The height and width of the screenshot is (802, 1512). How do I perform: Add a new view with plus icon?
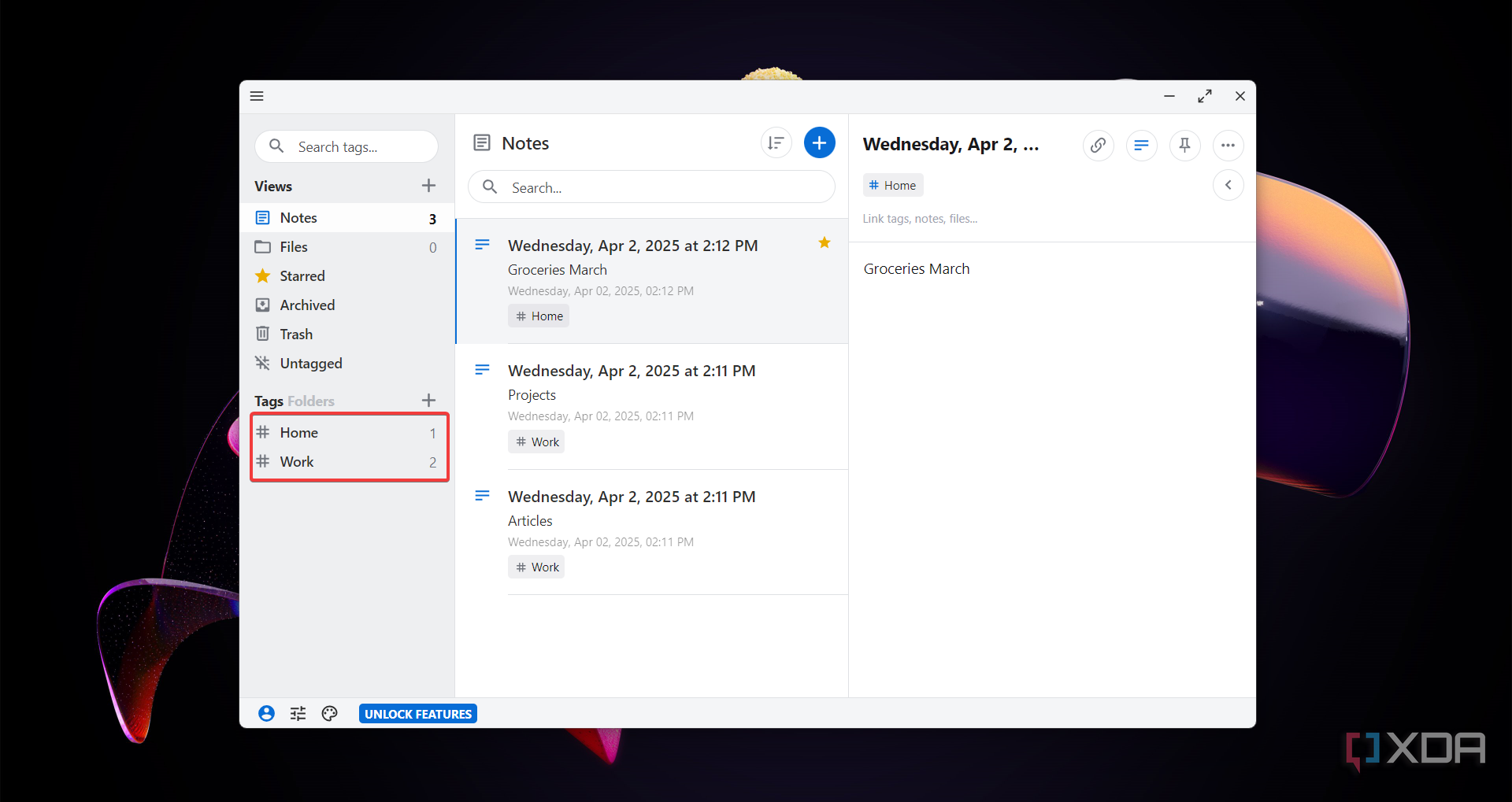[428, 186]
